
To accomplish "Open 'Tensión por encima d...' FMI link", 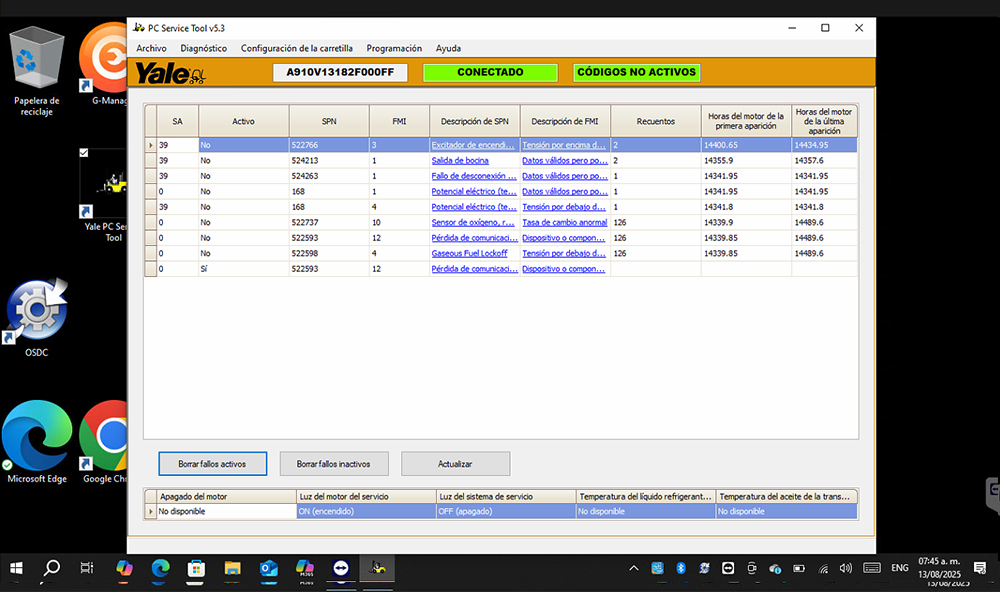I will coord(564,145).
